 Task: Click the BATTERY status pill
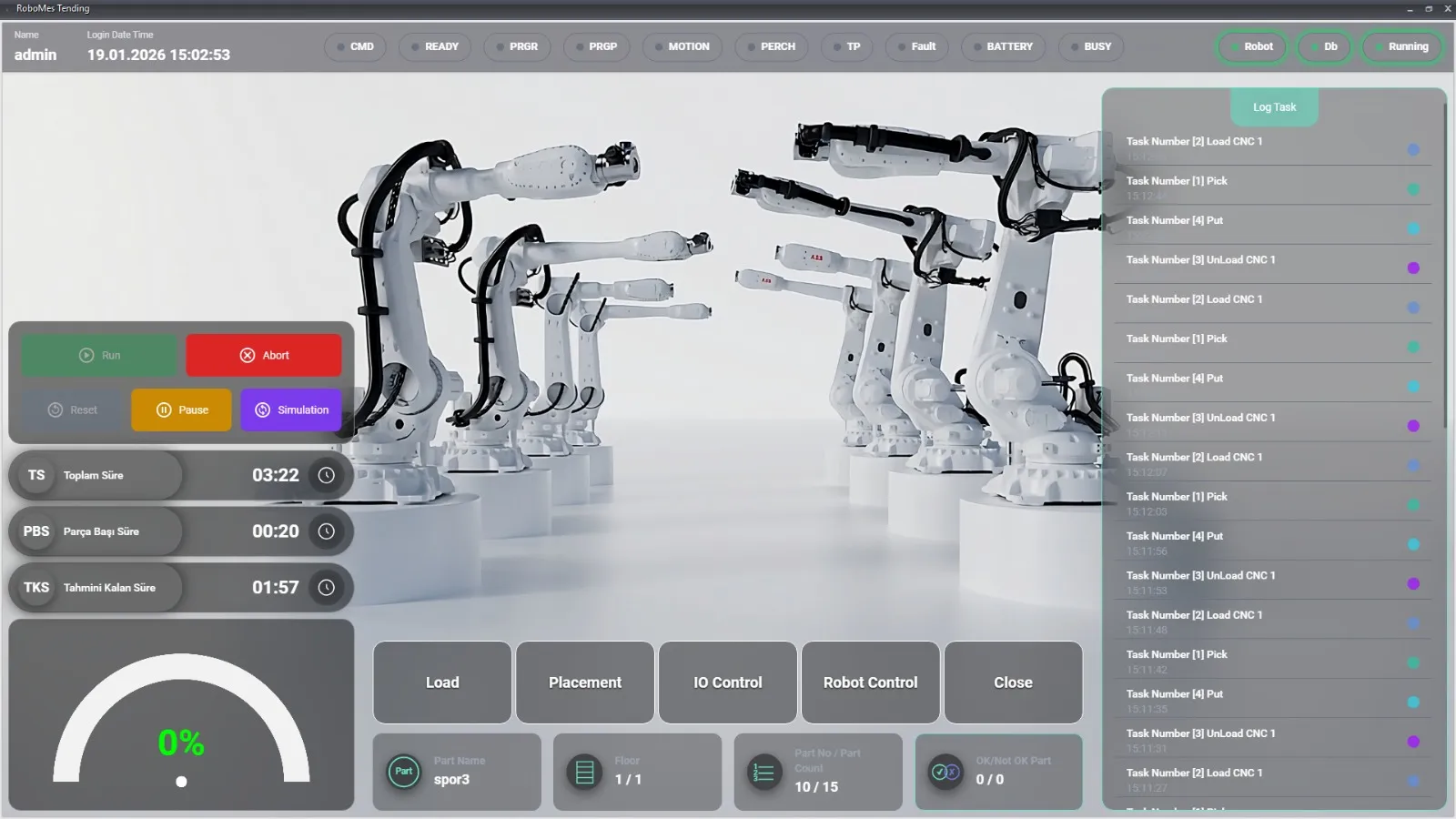[1003, 46]
